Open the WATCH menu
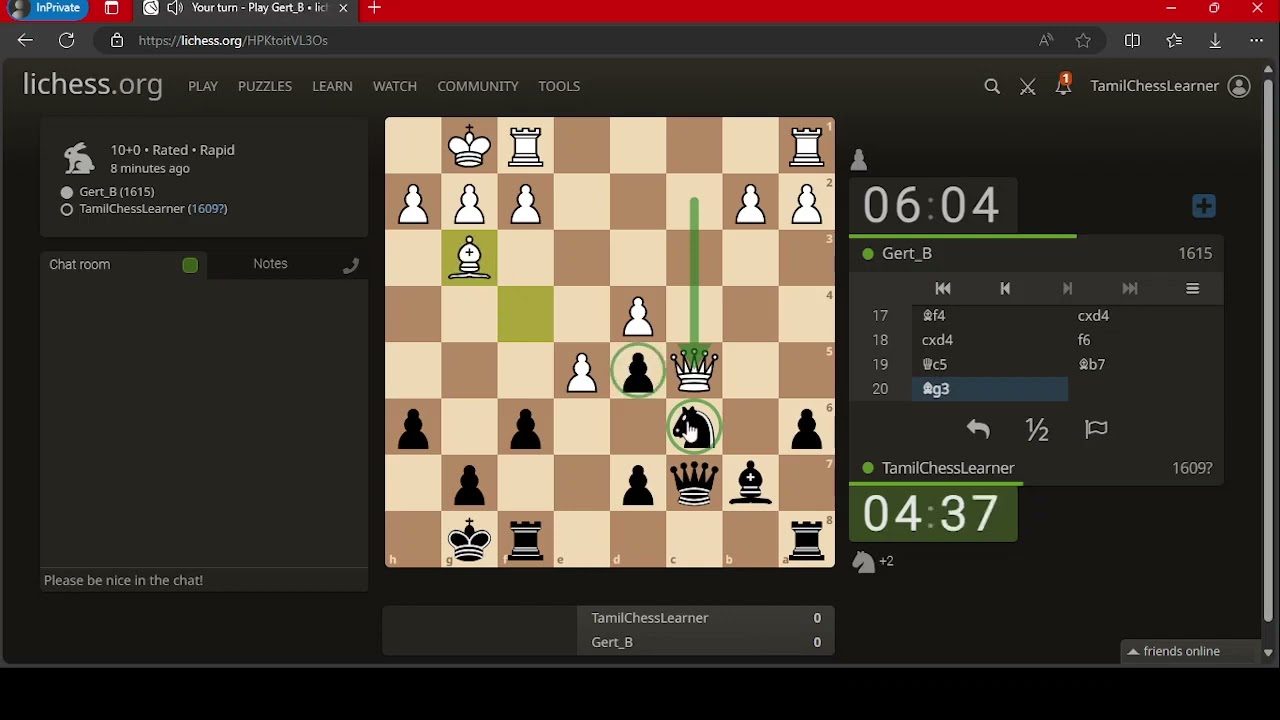 [x=395, y=86]
